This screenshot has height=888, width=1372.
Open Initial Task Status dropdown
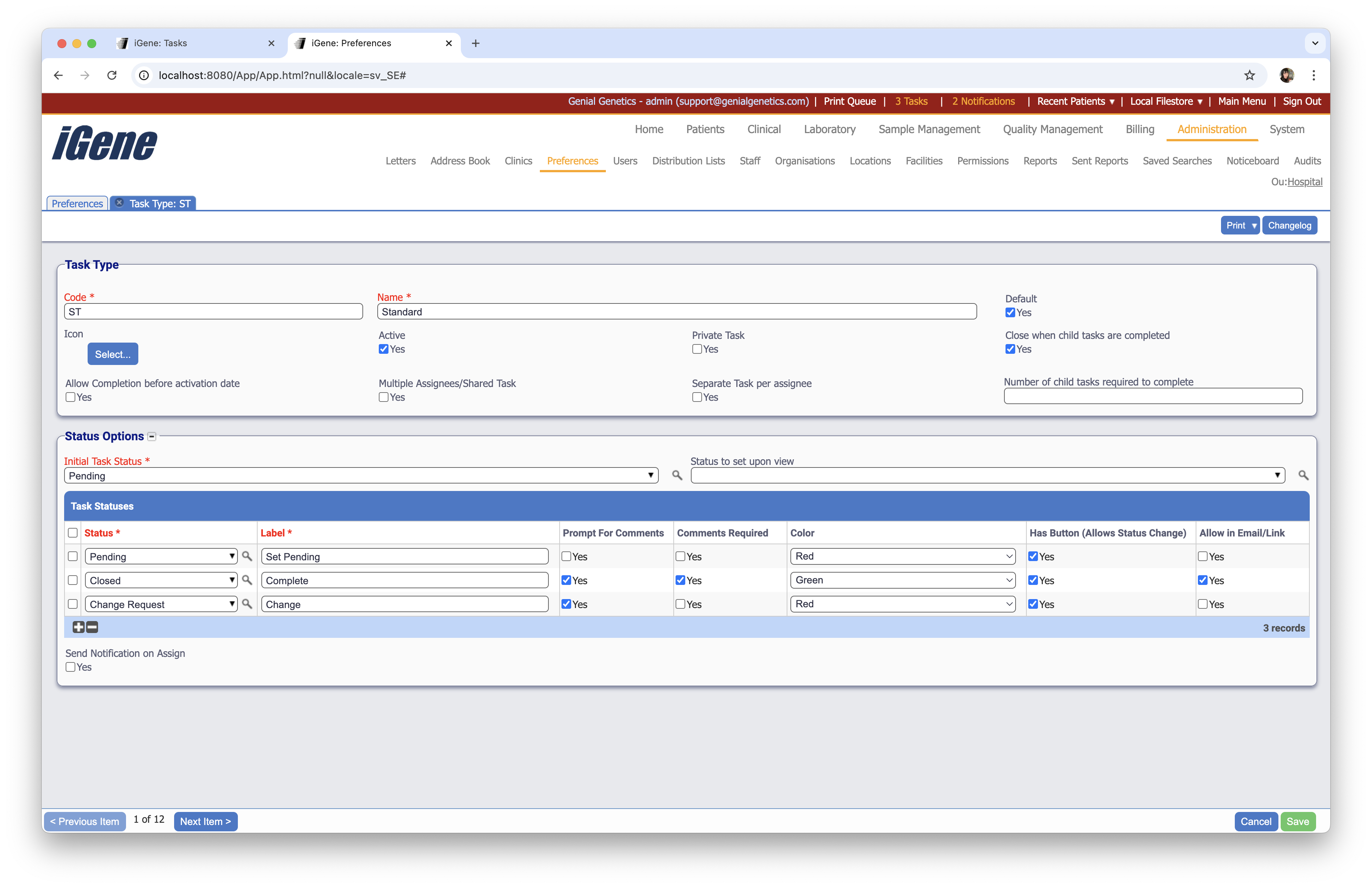[x=361, y=475]
